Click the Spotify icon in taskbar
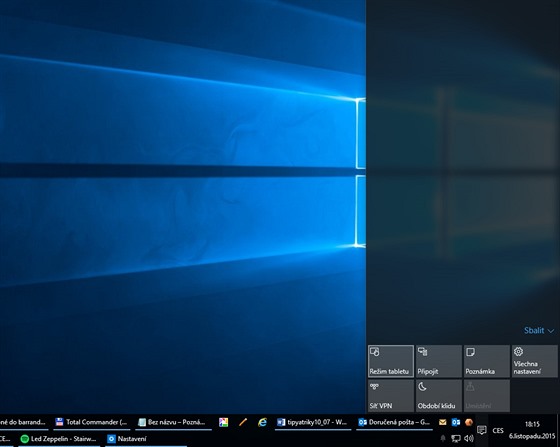This screenshot has width=560, height=447. [x=25, y=439]
